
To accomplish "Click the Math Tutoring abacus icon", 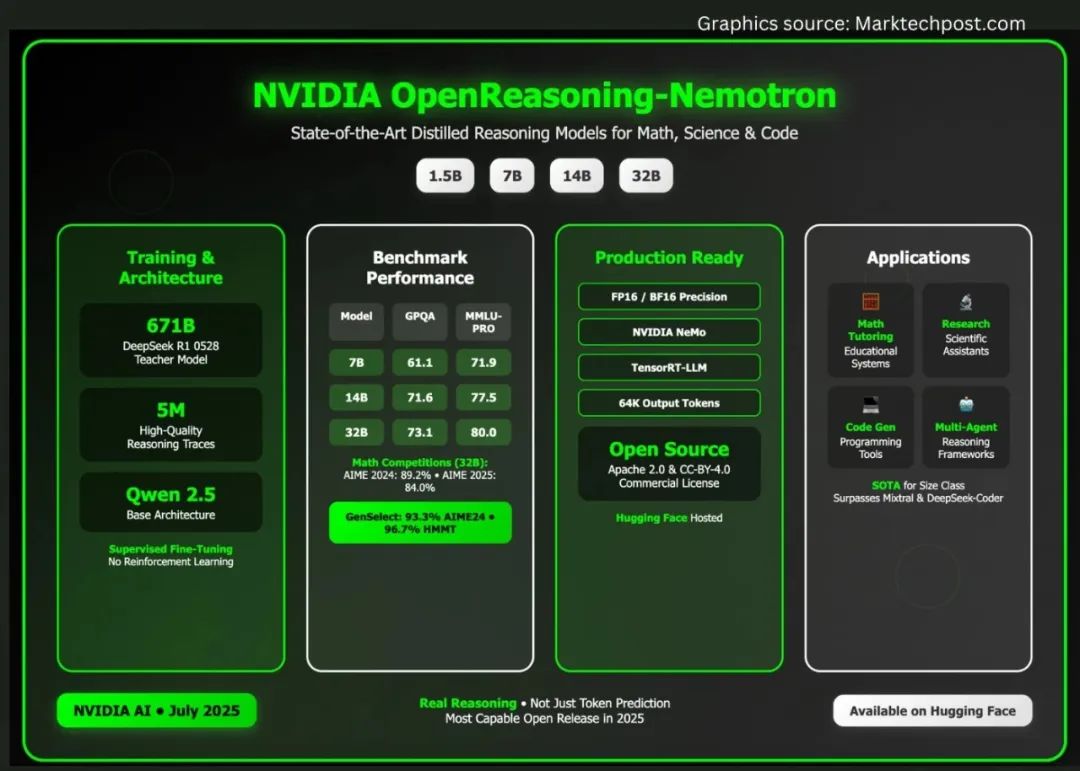I will click(871, 302).
